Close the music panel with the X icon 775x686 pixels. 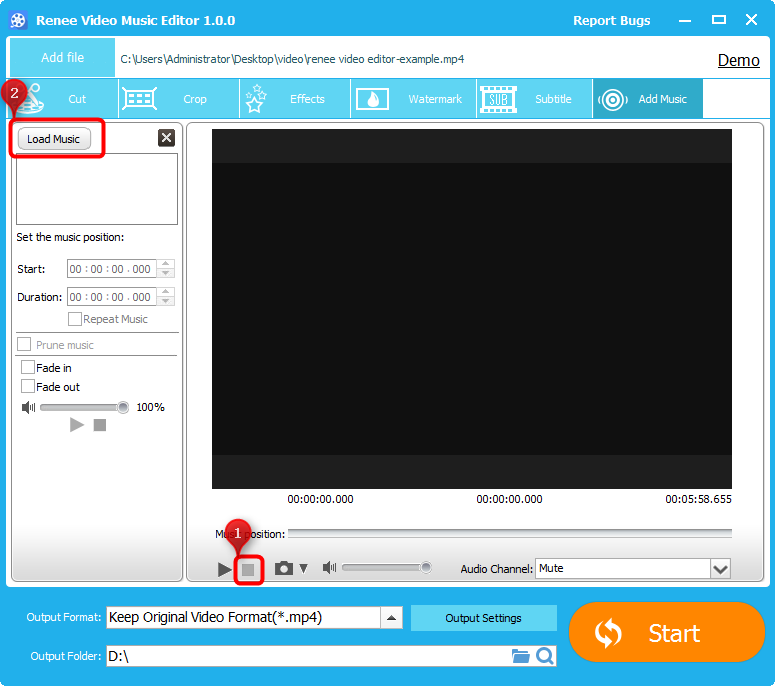pyautogui.click(x=166, y=138)
